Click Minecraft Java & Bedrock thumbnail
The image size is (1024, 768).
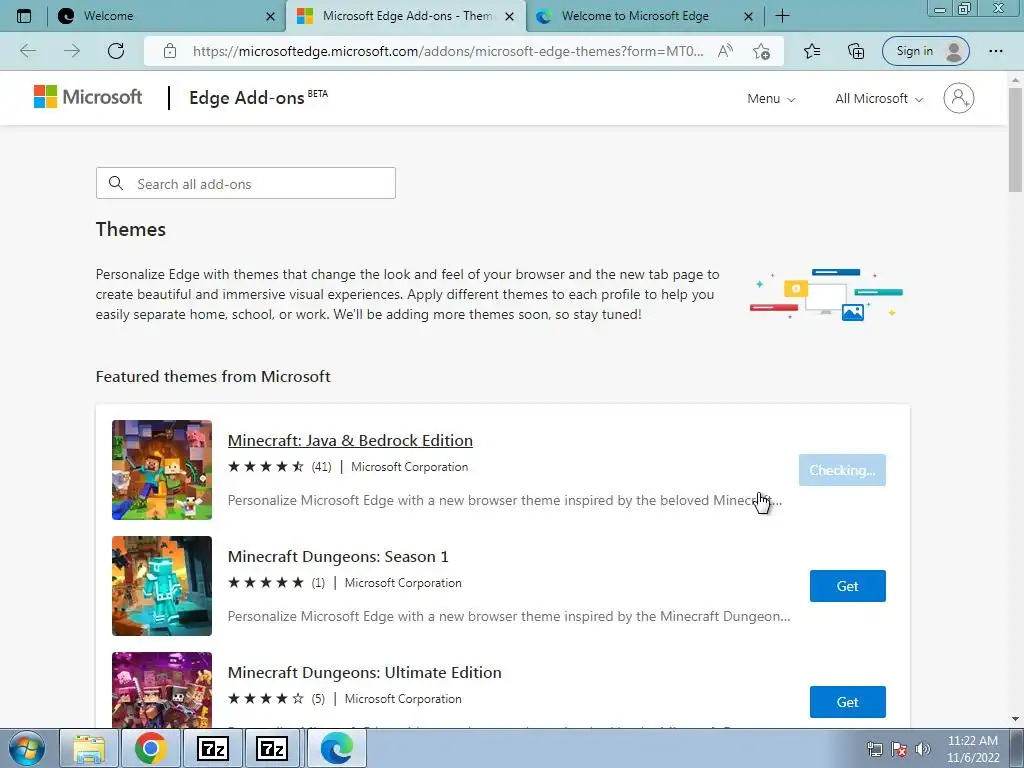coord(162,470)
